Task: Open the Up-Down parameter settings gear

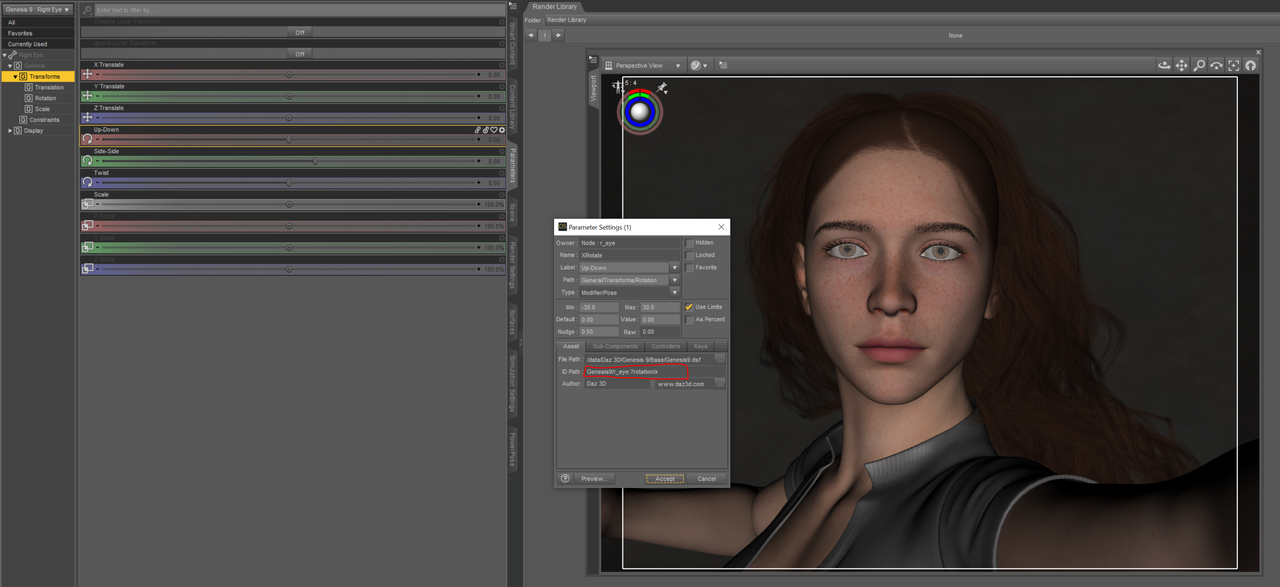Action: [502, 130]
